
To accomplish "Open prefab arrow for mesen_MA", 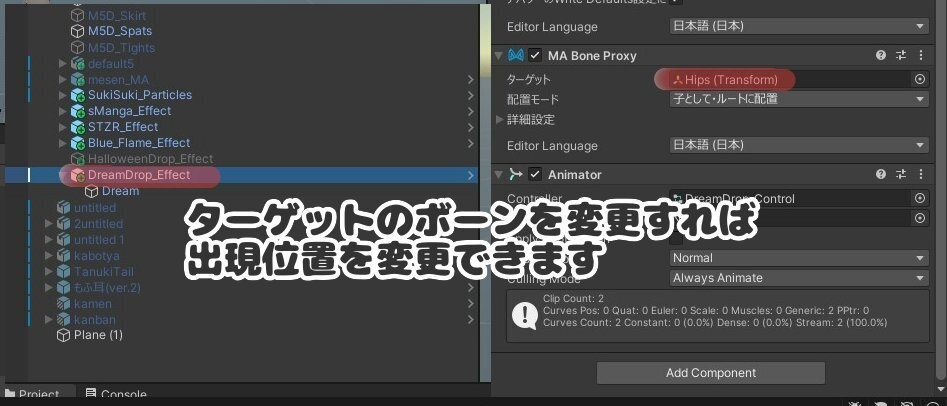I will coord(471,79).
